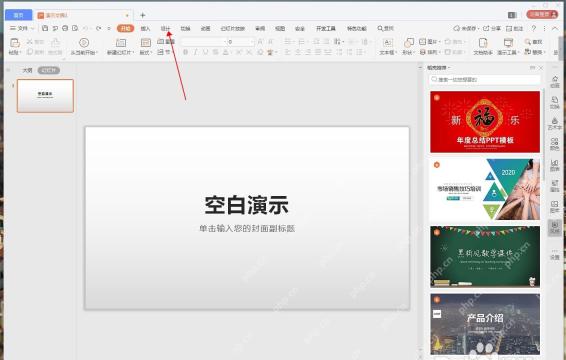This screenshot has height=360, width=566.
Task: Click the New Slide icon
Action: [121, 43]
